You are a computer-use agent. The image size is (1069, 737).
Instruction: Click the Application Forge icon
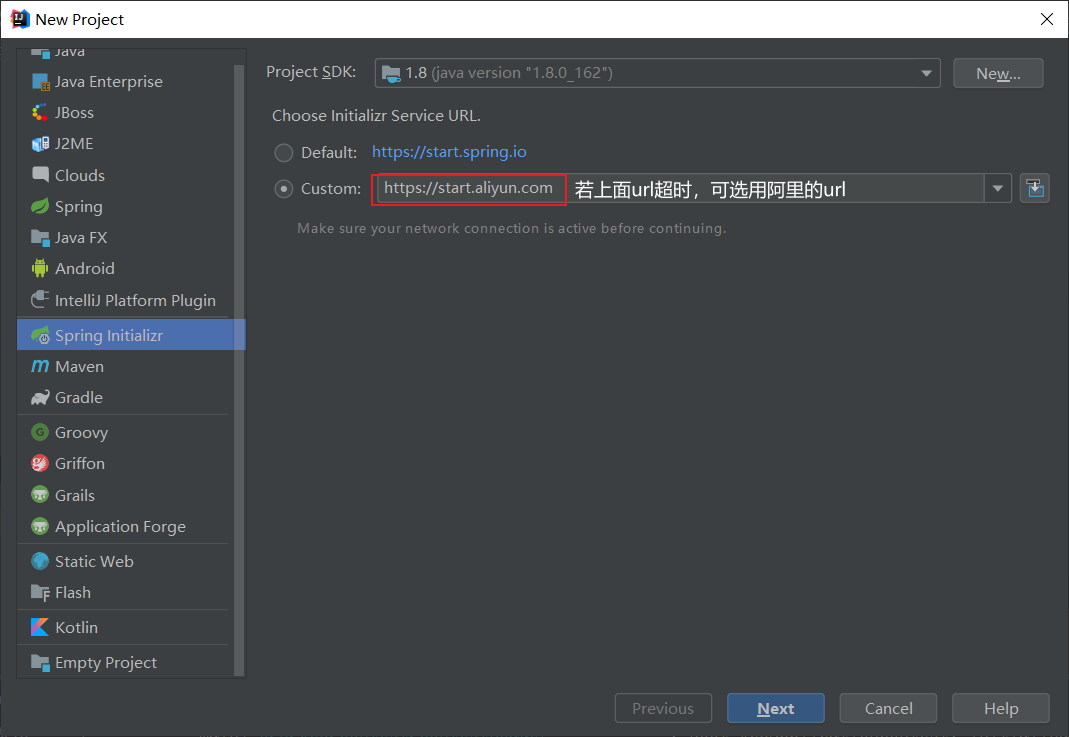point(40,526)
